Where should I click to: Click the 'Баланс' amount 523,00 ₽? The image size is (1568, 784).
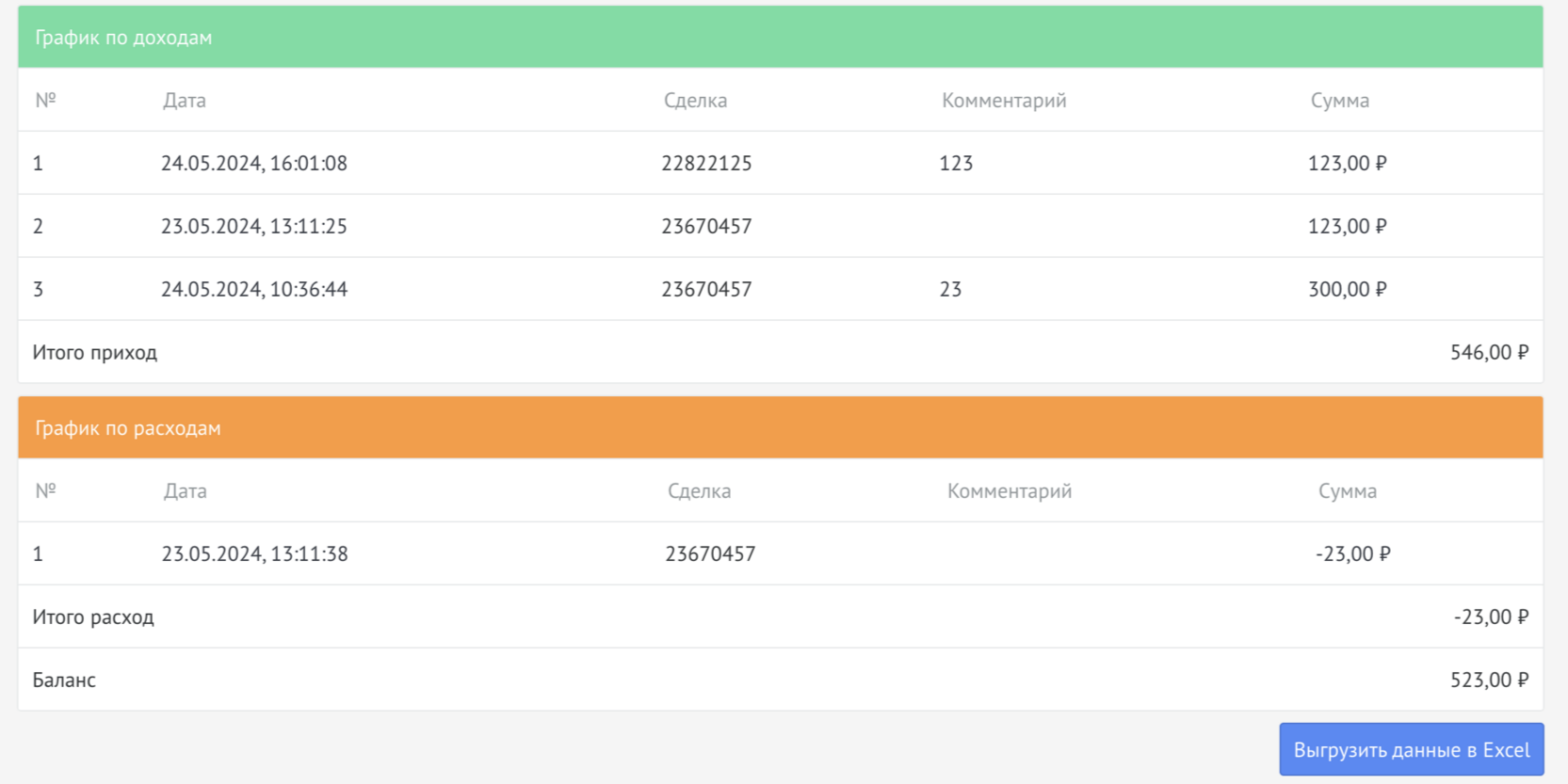click(x=1489, y=680)
